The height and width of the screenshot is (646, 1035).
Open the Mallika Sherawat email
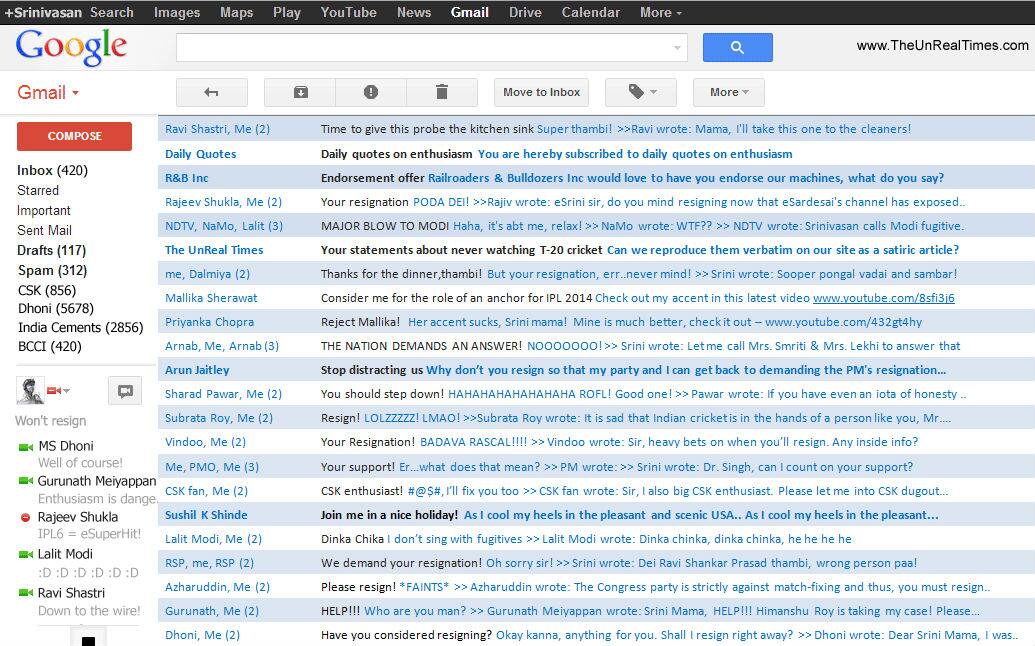[596, 298]
